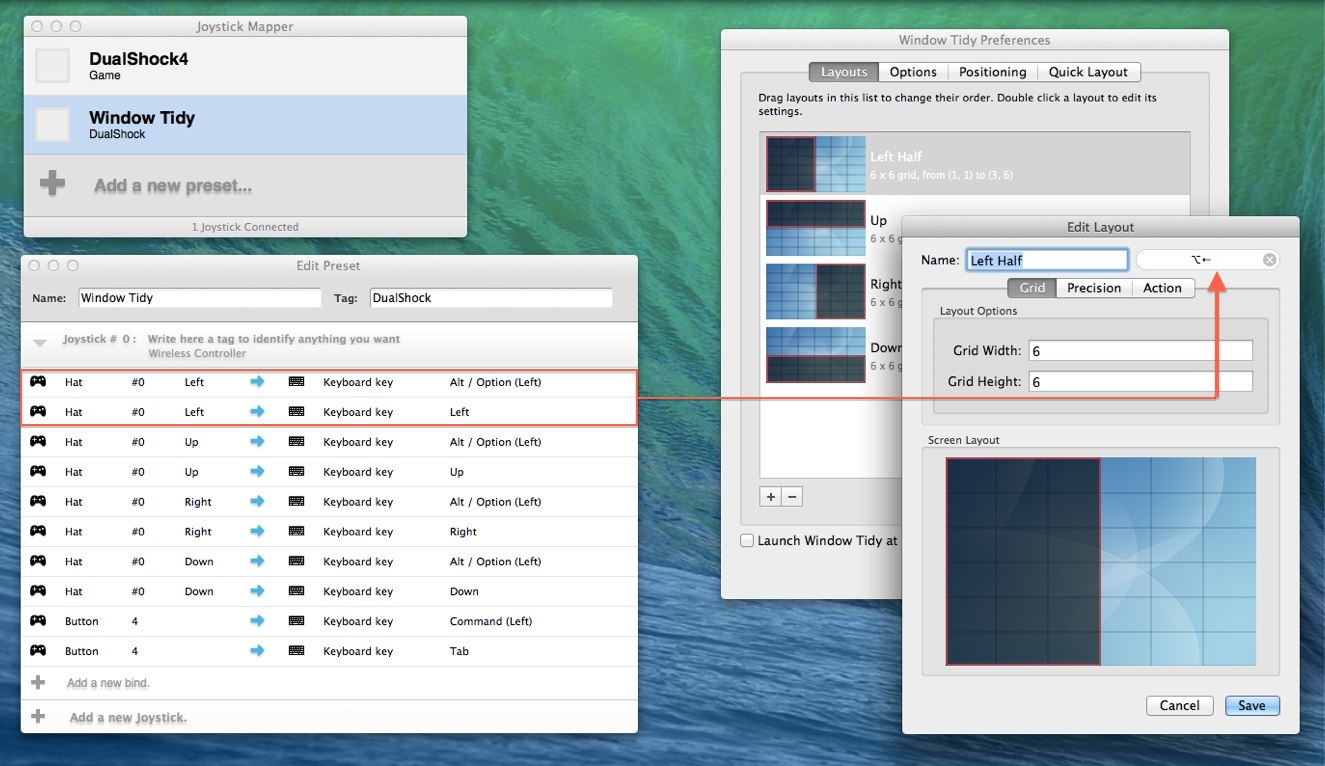Click the "1 Joystick Connected" status text
This screenshot has width=1325, height=766.
tap(245, 227)
